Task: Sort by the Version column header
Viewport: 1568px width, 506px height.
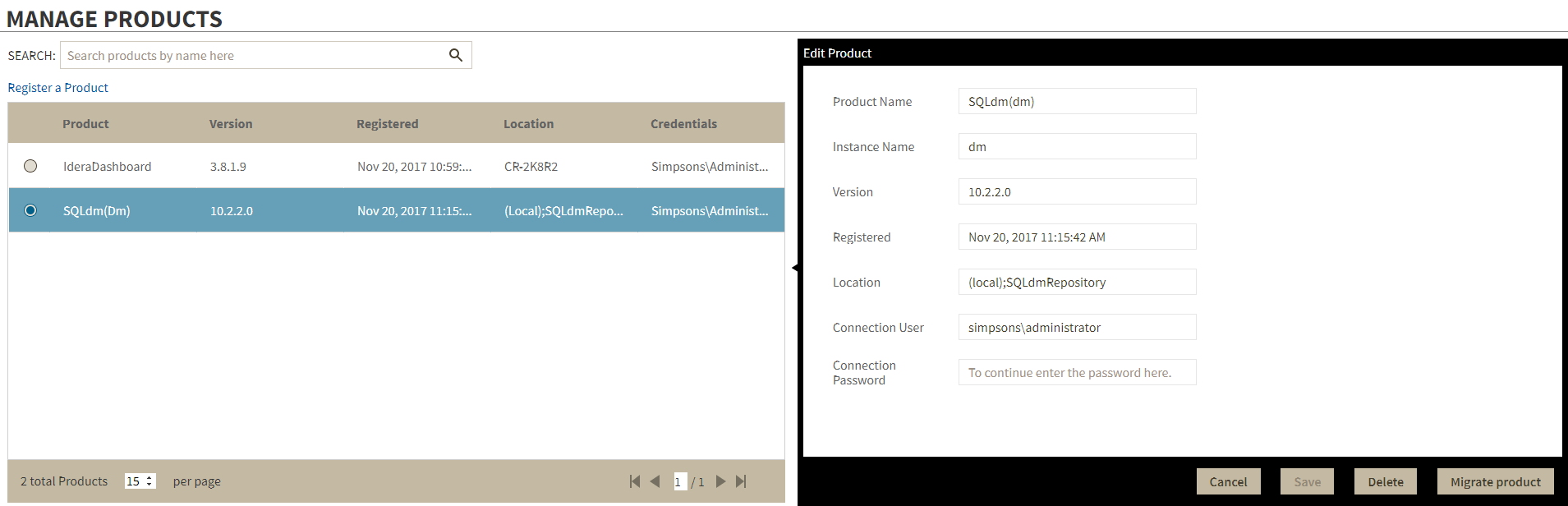Action: pos(231,124)
